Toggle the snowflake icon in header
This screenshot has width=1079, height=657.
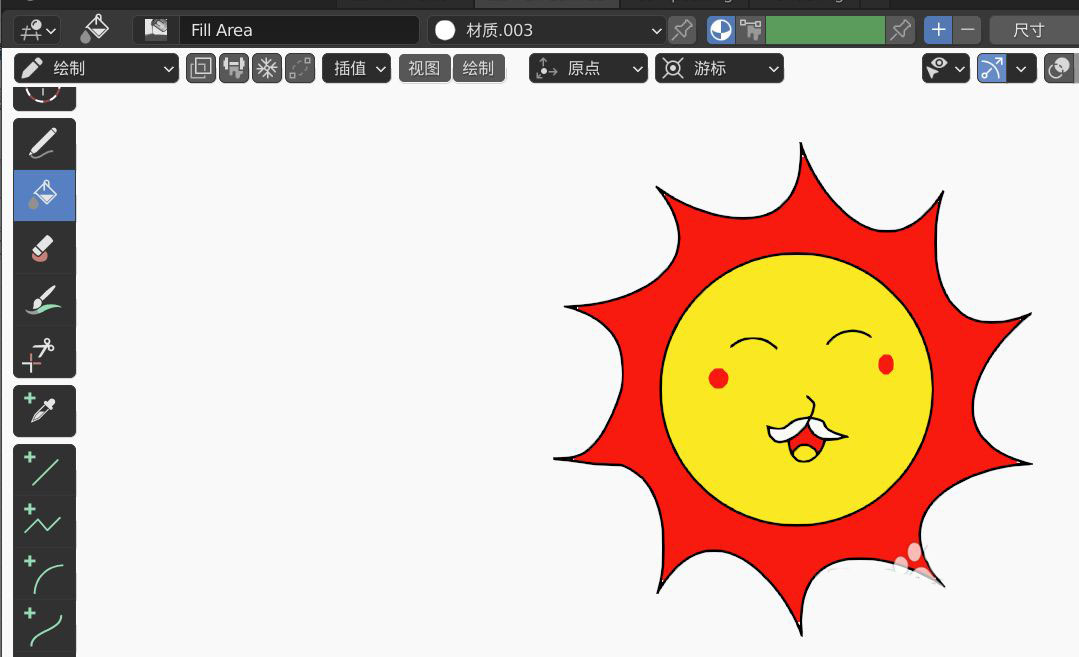click(267, 68)
